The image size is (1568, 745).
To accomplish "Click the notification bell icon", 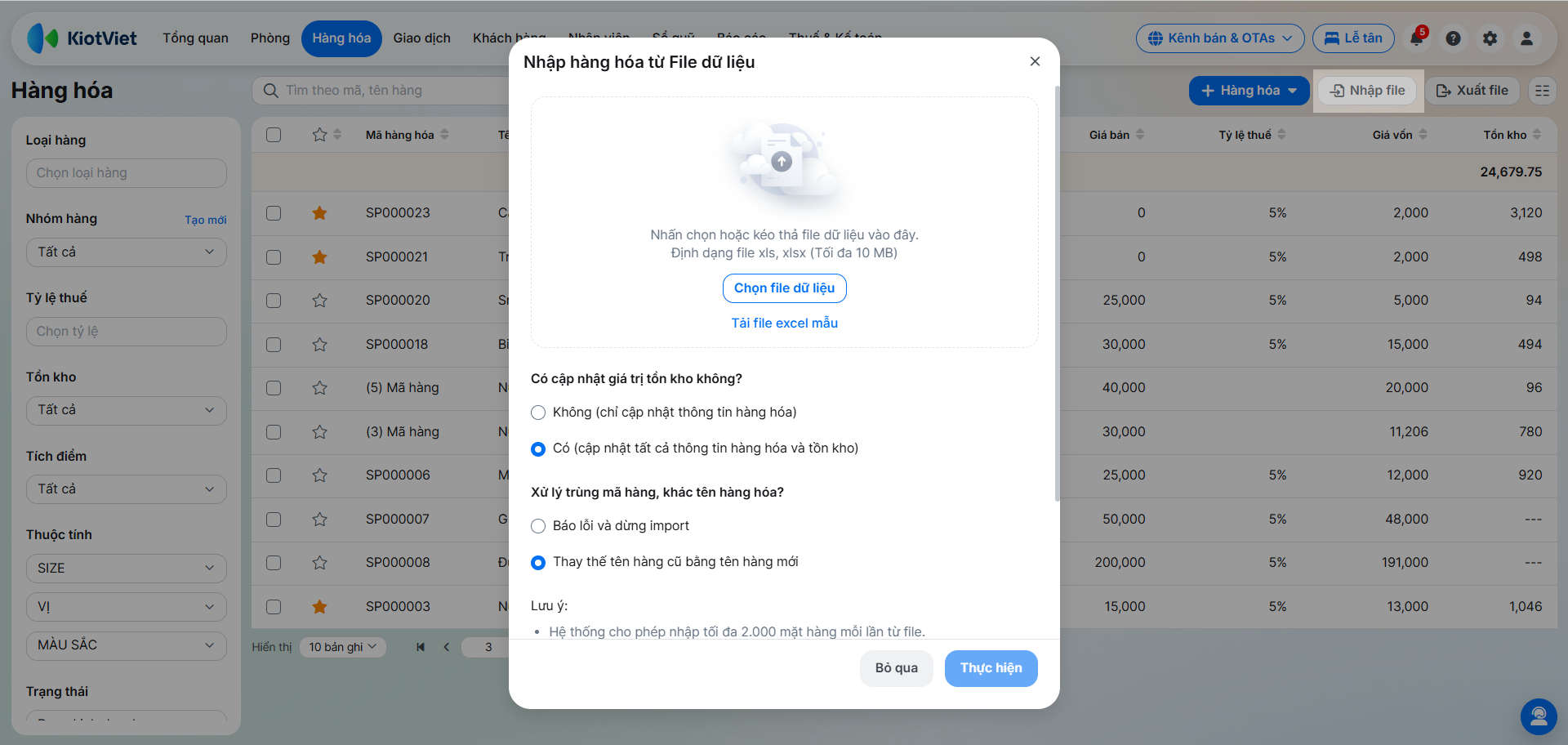I will click(1417, 38).
